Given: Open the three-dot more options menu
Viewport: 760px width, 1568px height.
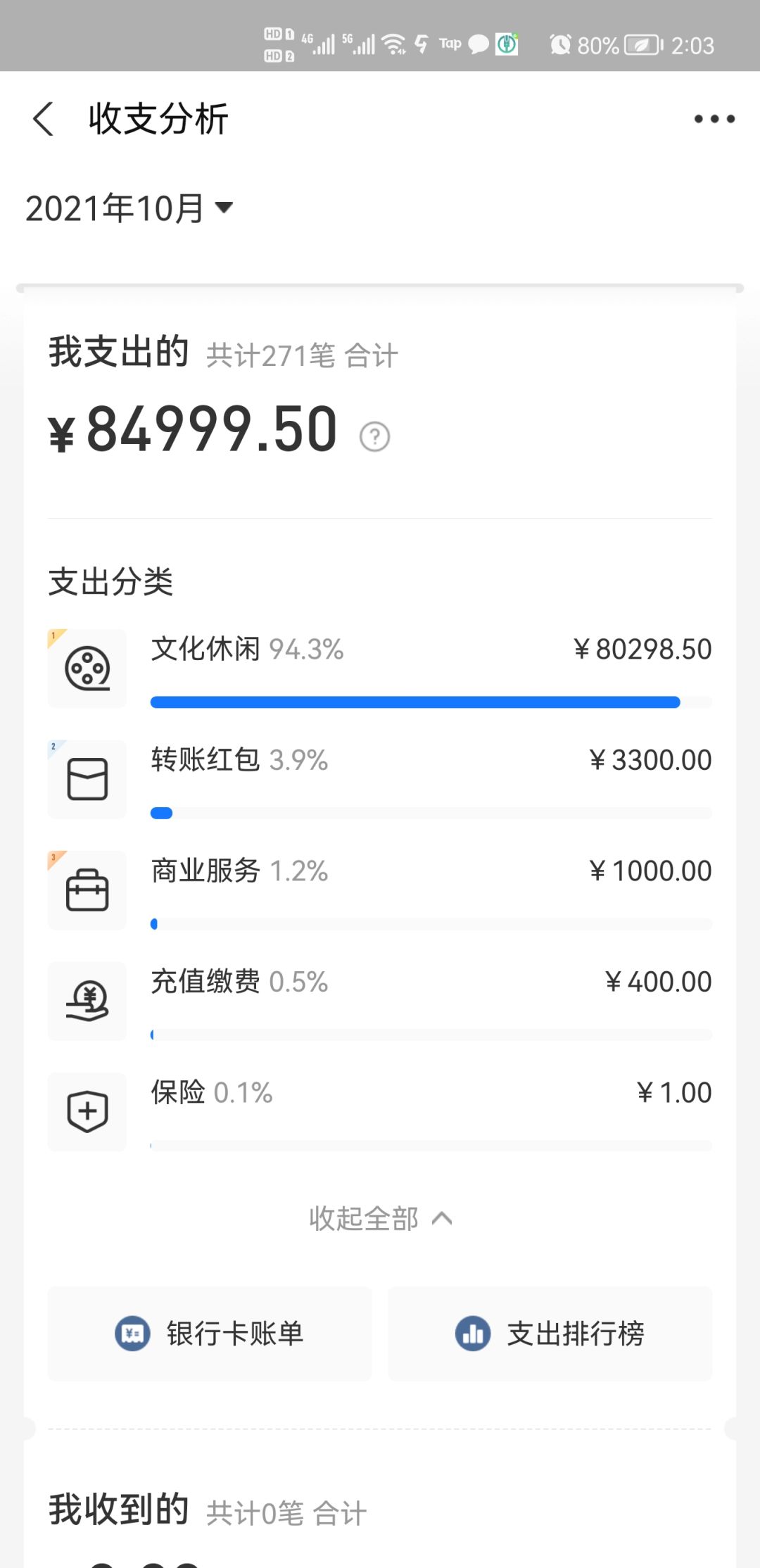Looking at the screenshot, I should 714,119.
